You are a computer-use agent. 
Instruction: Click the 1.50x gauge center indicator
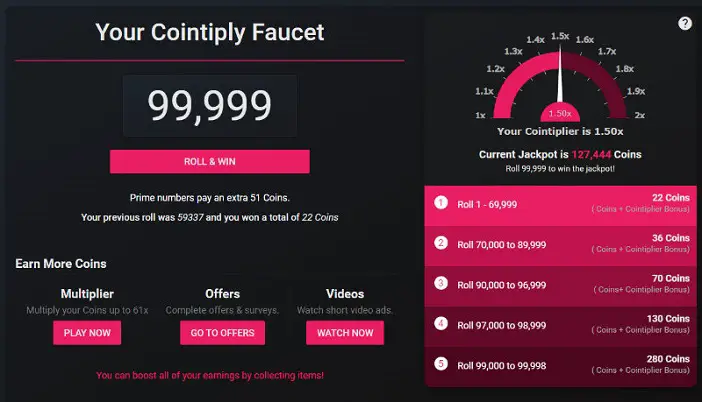560,113
